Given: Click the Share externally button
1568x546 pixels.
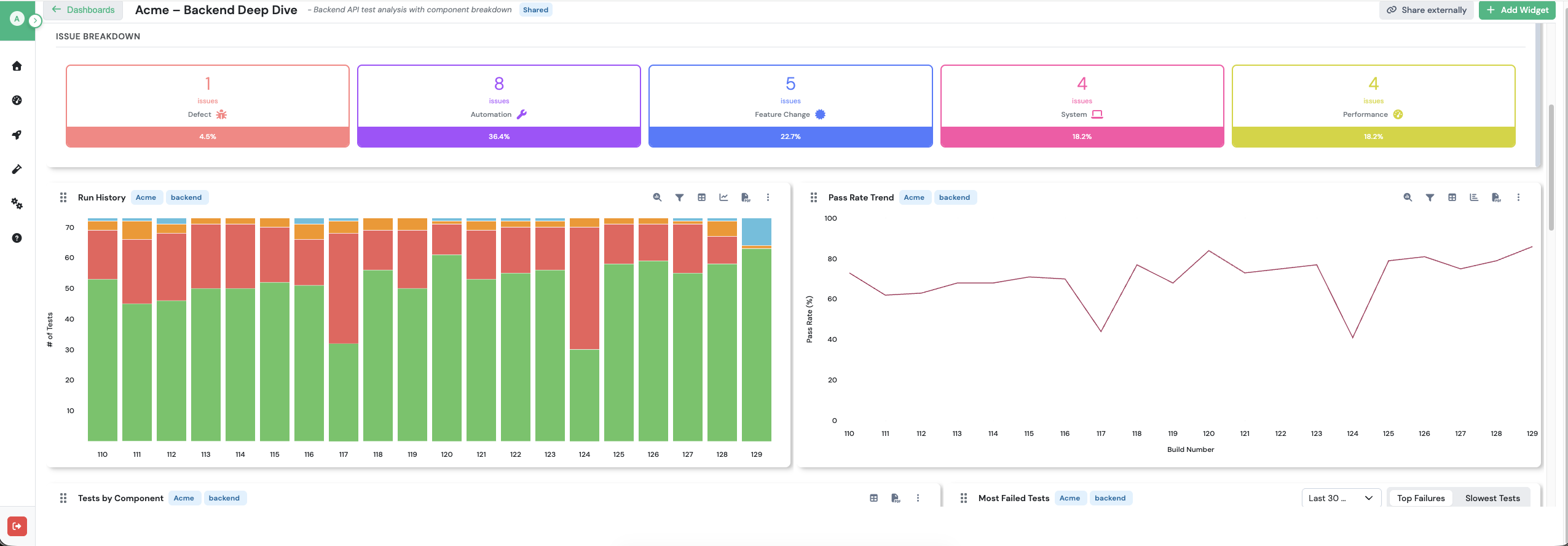Looking at the screenshot, I should point(1426,10).
